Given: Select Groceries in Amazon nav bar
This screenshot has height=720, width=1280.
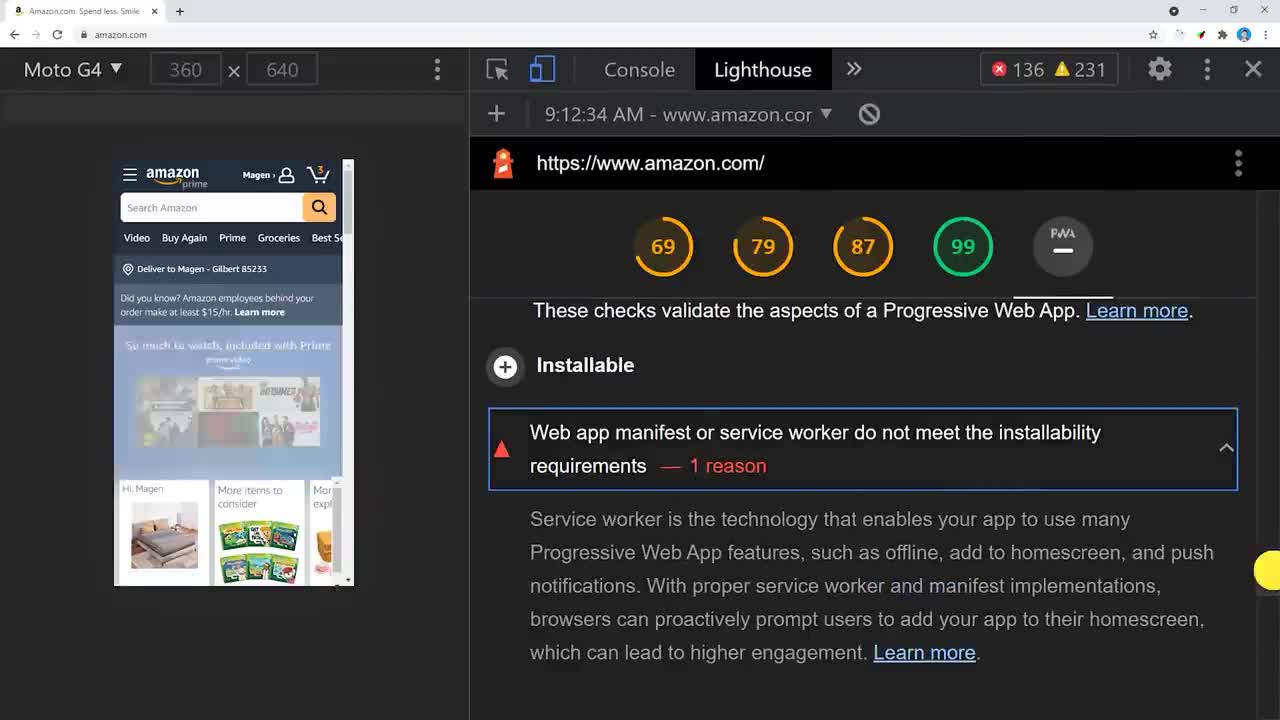Looking at the screenshot, I should (x=279, y=238).
